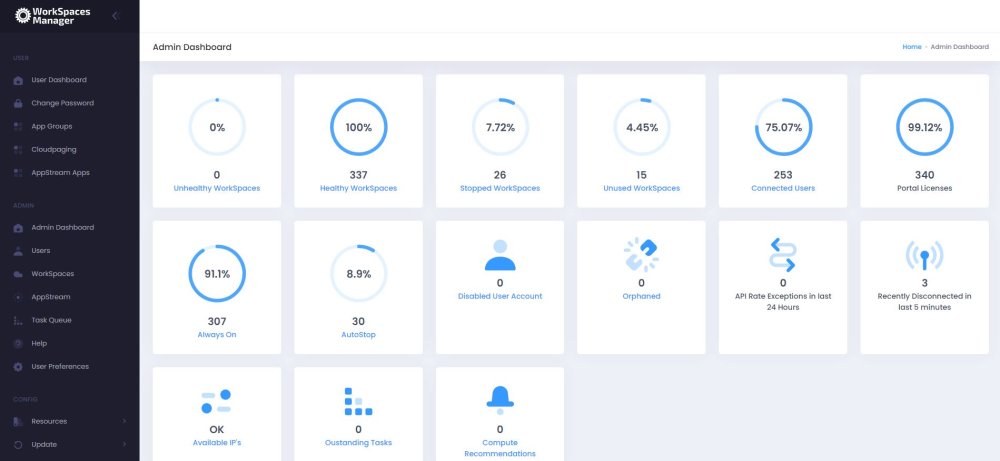Click the Help question mark icon
Screen dimensions: 1000x461
(x=18, y=344)
